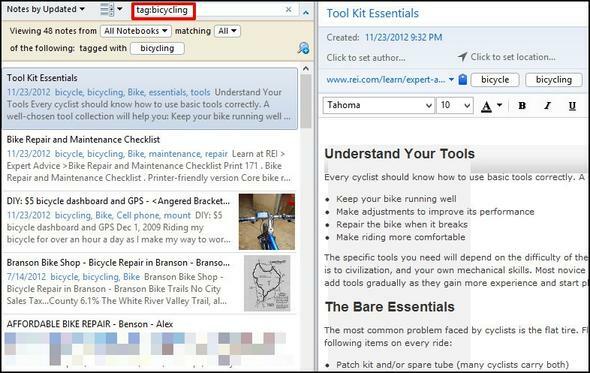Click the blue tag icon
Screen dimensions: 590x373
pos(463,79)
